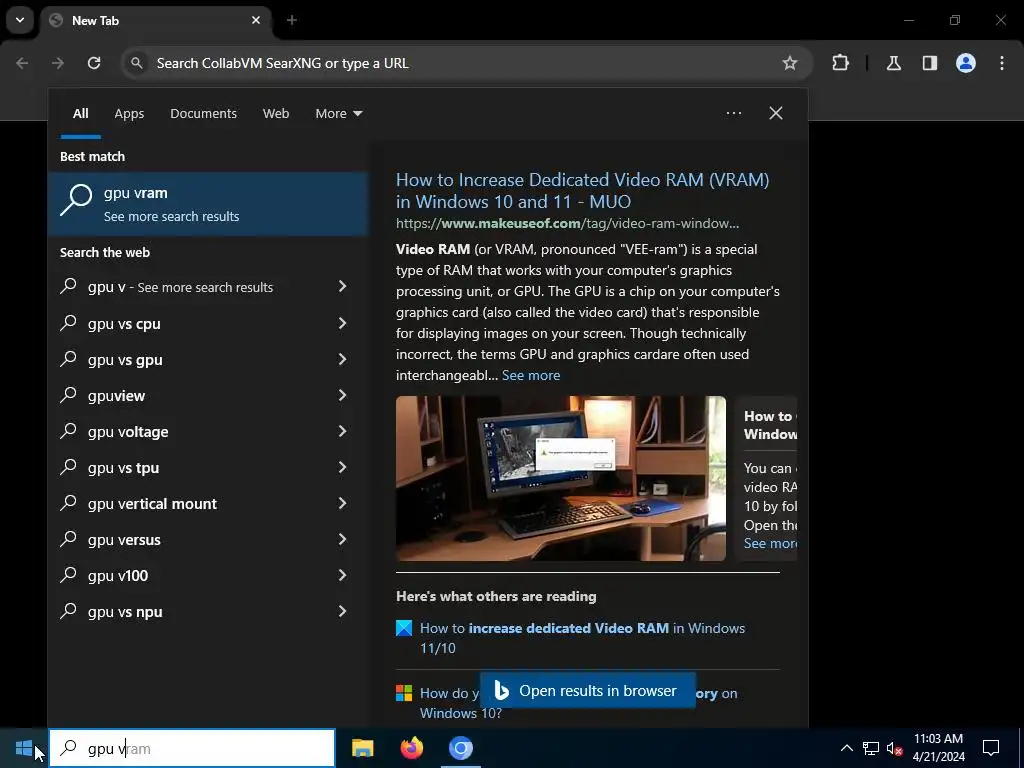The width and height of the screenshot is (1024, 768).
Task: Open How to increase dedicated Video RAM in Windows 11/10
Action: pos(583,638)
